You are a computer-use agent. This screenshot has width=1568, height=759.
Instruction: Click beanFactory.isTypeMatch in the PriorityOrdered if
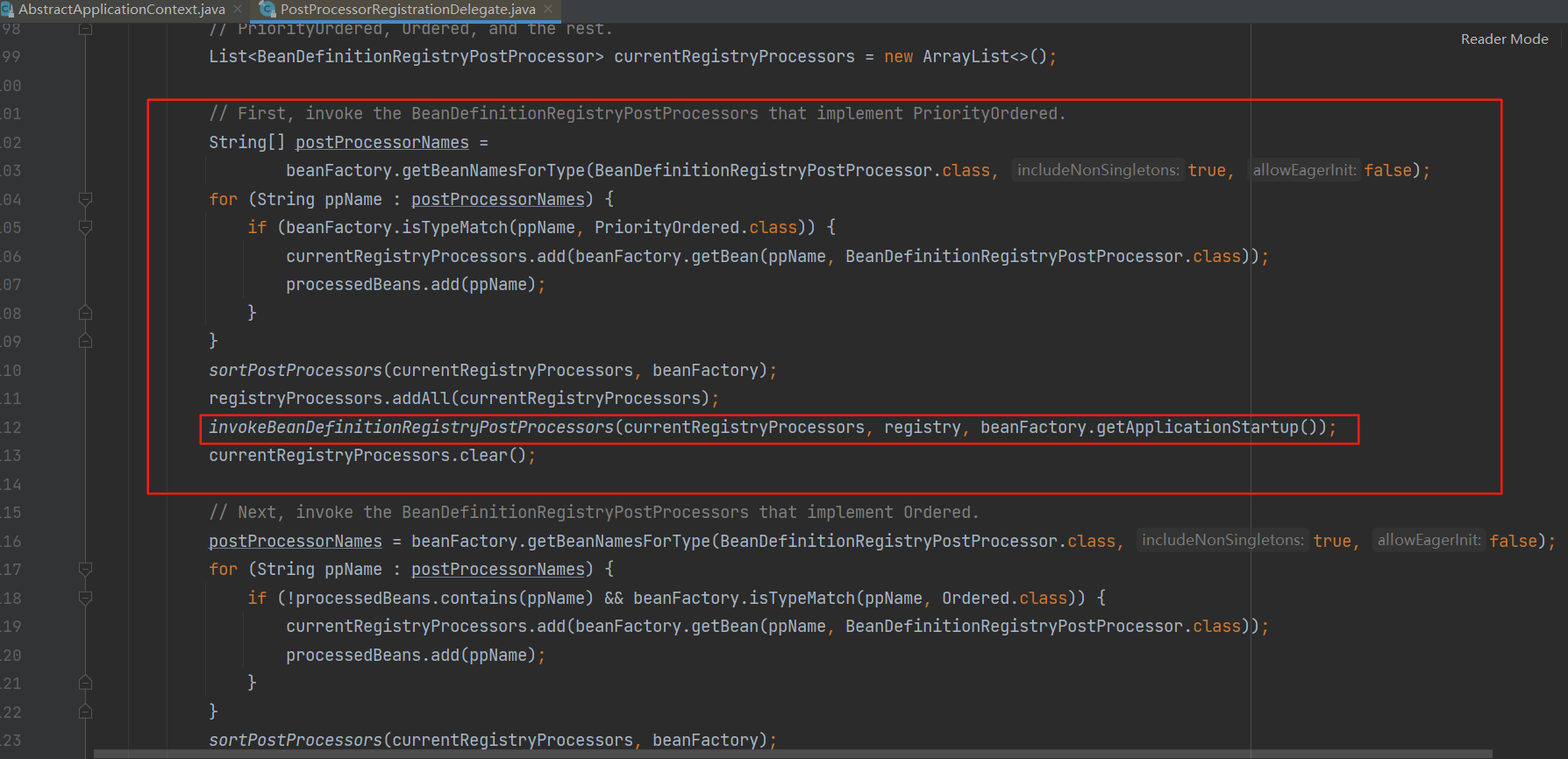click(396, 228)
